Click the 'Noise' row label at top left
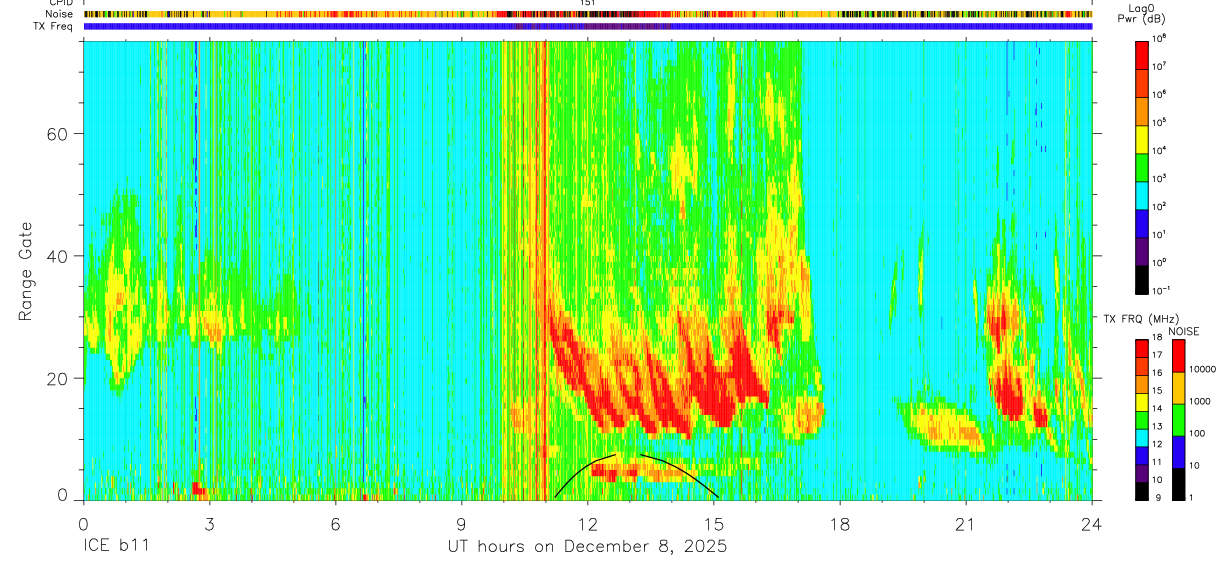The image size is (1228, 567). click(61, 15)
